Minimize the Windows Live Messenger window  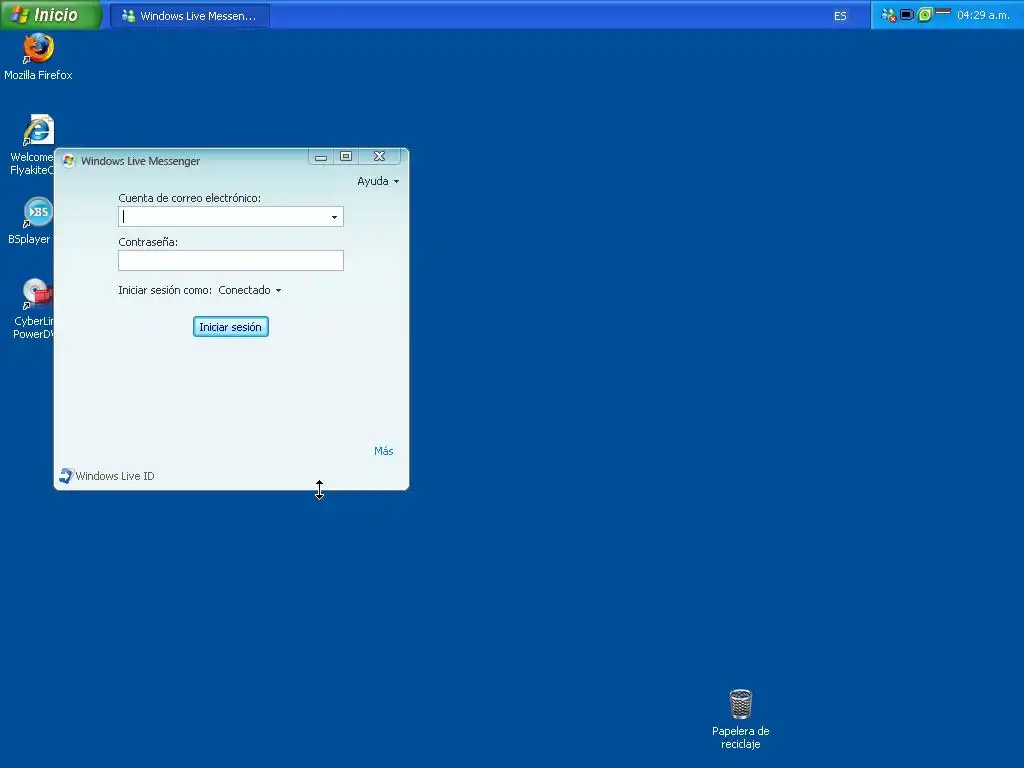[321, 157]
